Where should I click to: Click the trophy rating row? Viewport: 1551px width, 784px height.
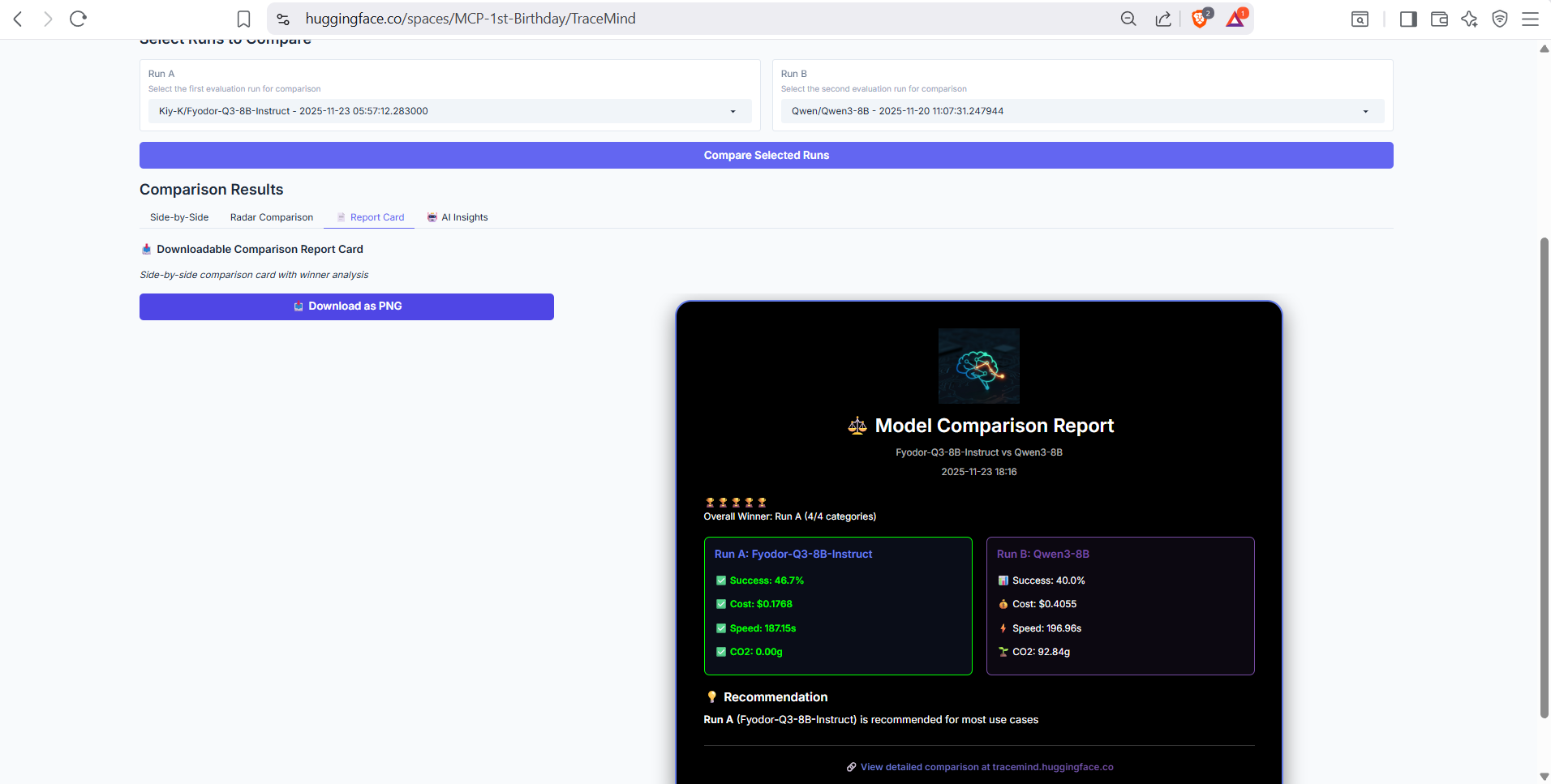(736, 503)
